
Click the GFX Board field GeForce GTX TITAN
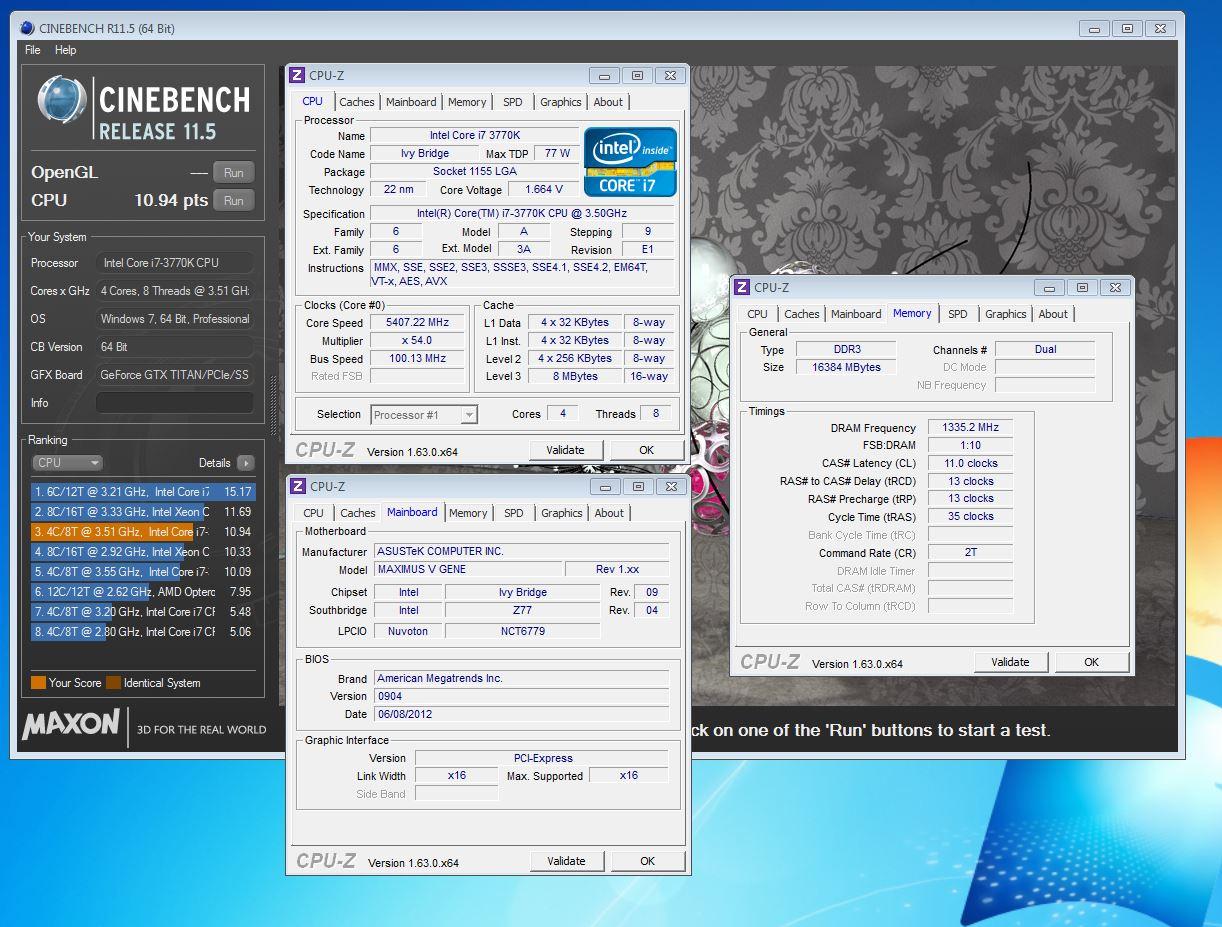point(174,375)
